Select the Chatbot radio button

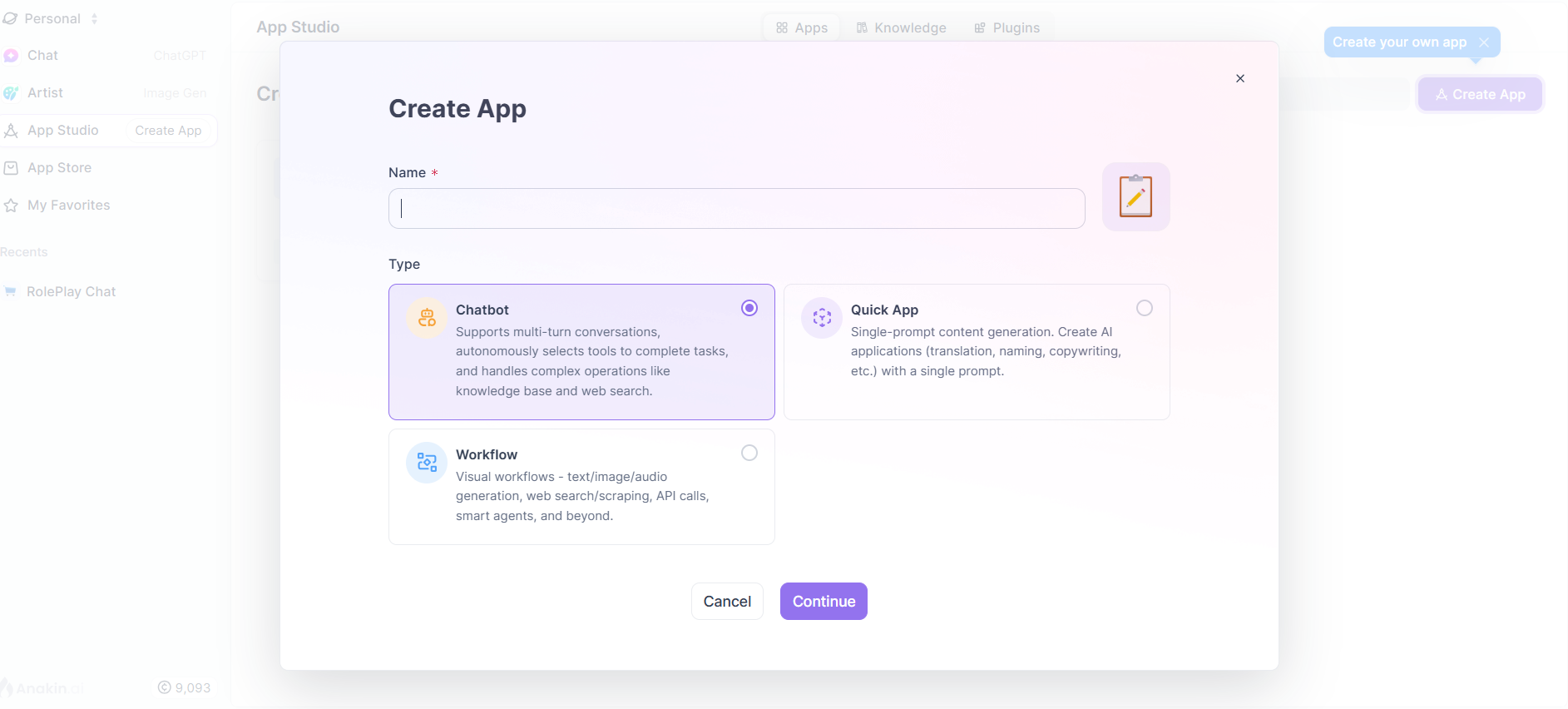[749, 308]
